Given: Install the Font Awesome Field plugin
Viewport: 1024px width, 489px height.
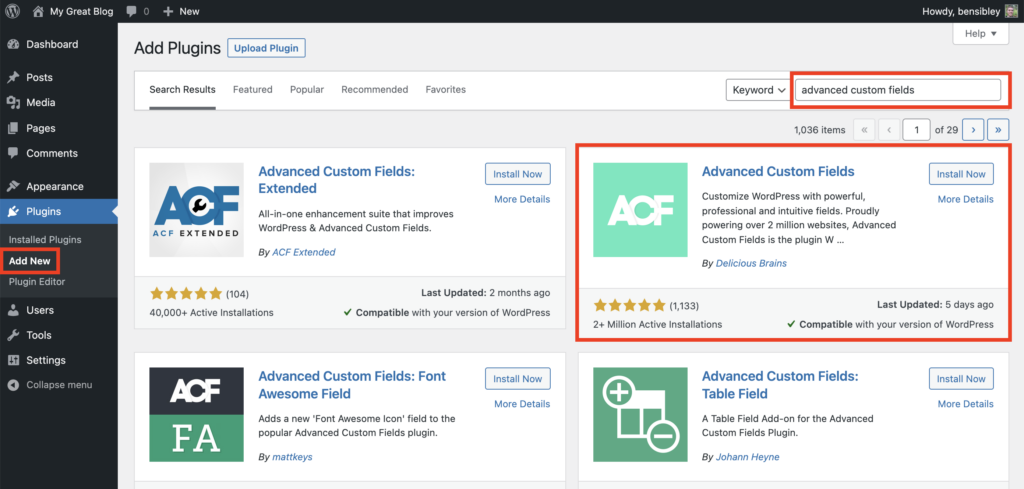Looking at the screenshot, I should (x=518, y=379).
